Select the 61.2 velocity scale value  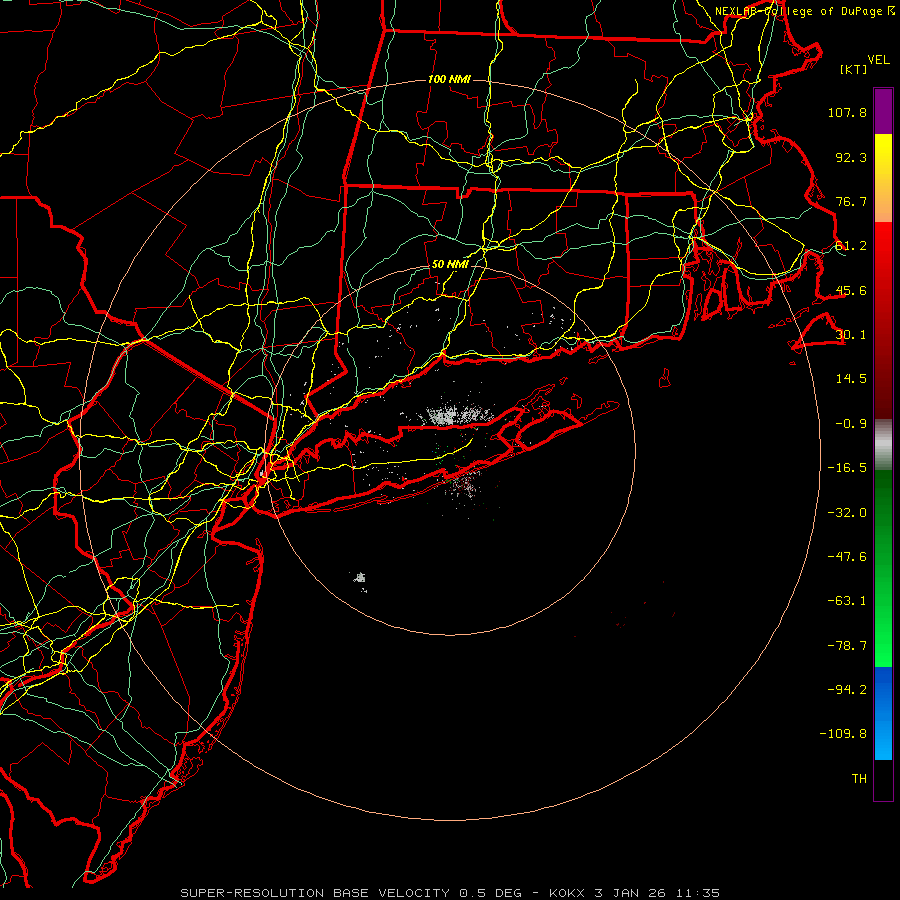coord(851,246)
